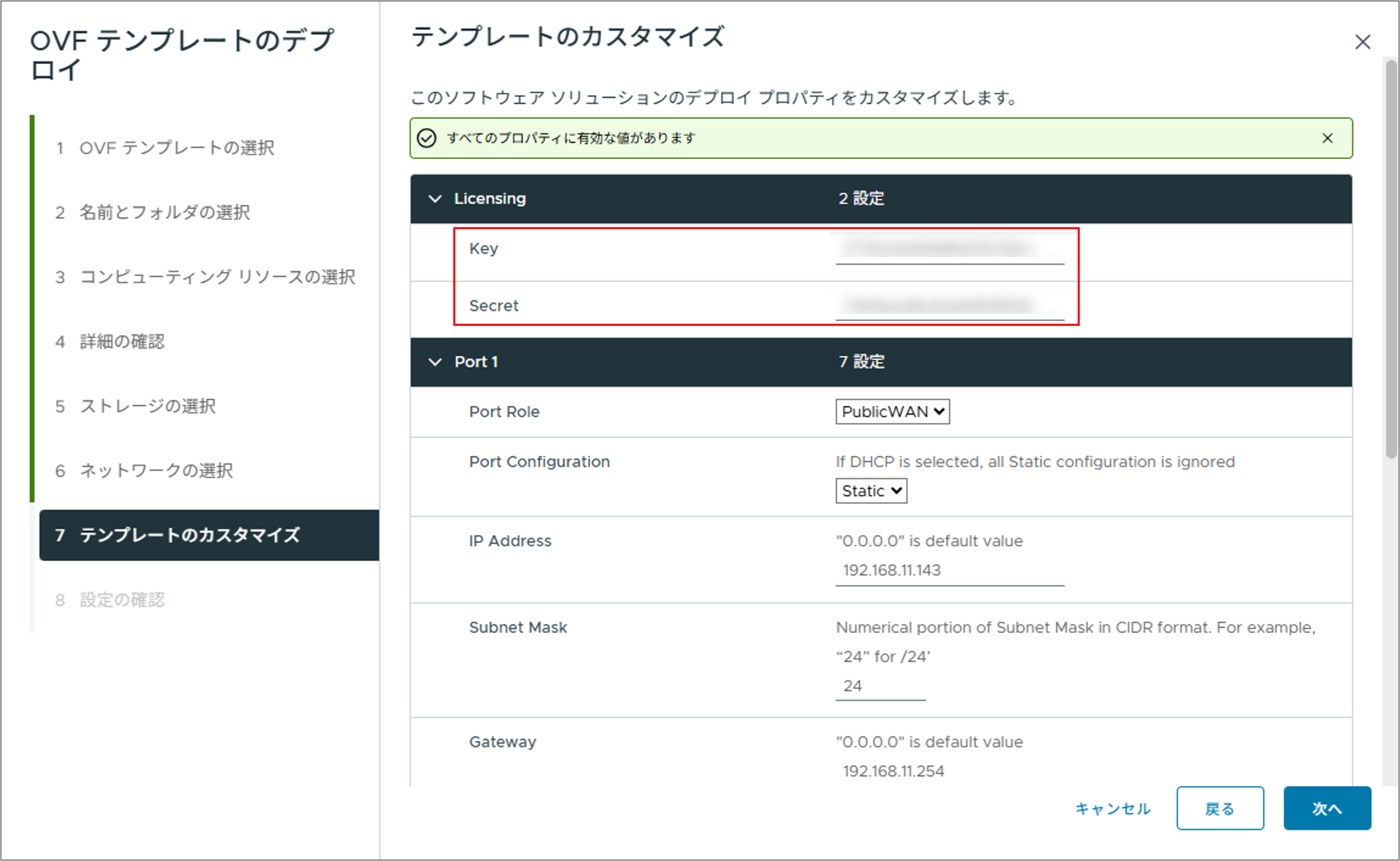
Task: Click the Port 1 header label
Action: [476, 362]
